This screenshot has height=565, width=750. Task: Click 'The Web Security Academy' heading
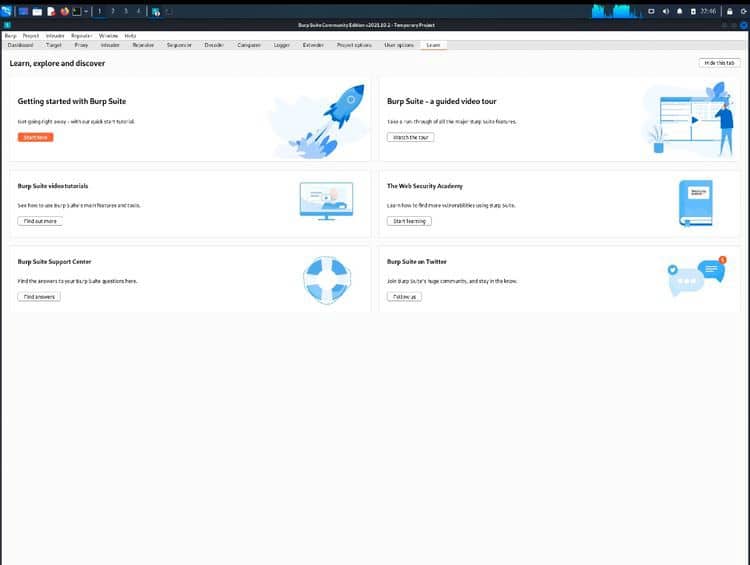coord(425,186)
